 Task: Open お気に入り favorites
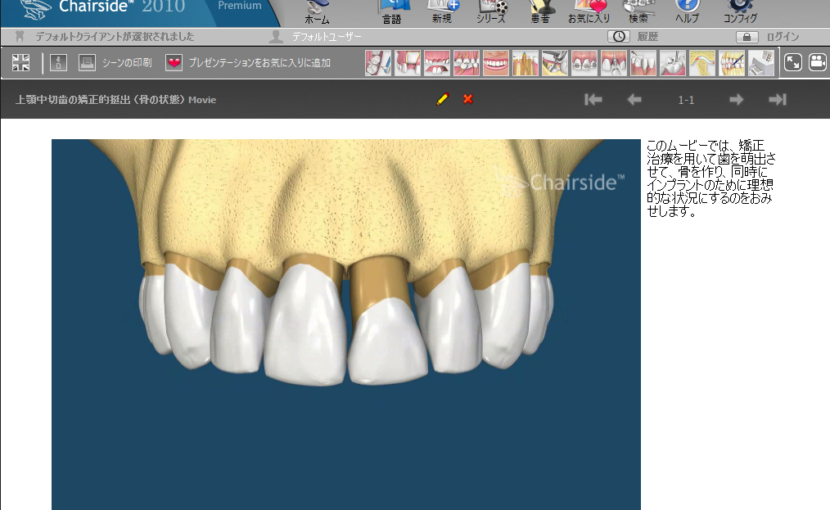pyautogui.click(x=589, y=11)
